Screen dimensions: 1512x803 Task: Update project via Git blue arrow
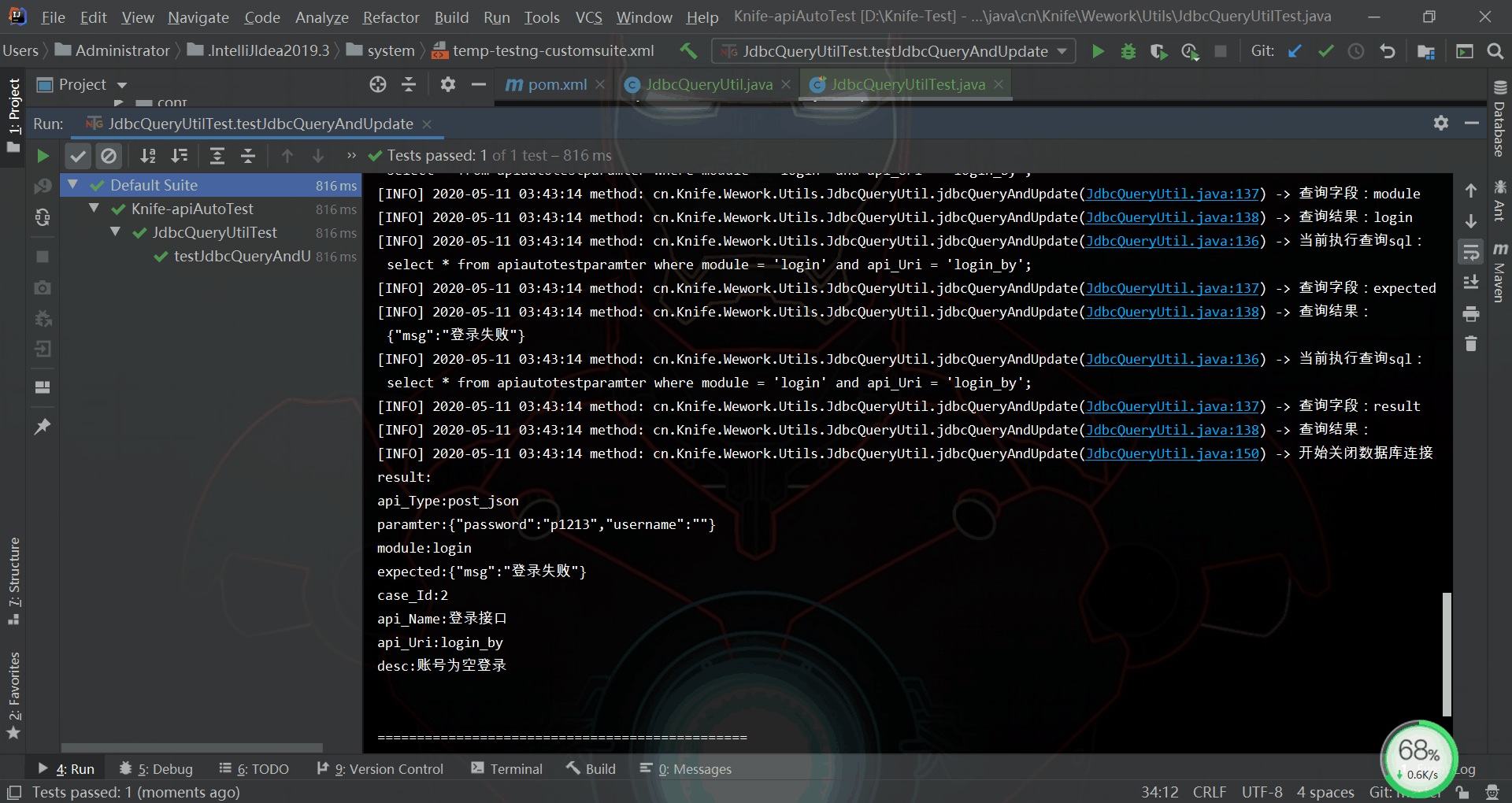click(x=1295, y=51)
